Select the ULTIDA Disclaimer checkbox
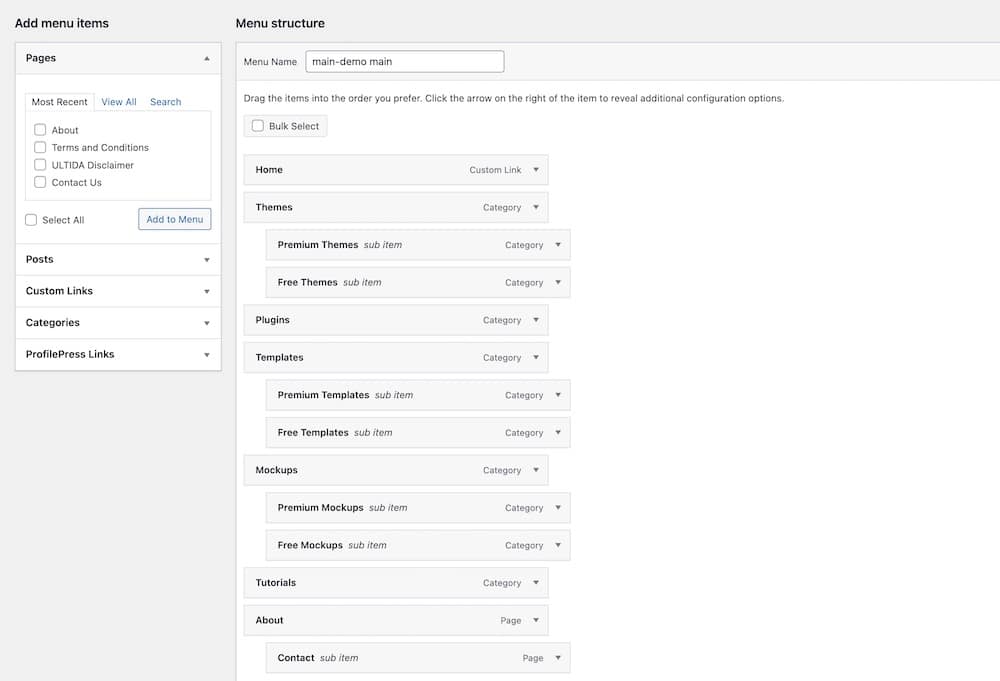Screen dimensions: 1000x681 [x=40, y=165]
